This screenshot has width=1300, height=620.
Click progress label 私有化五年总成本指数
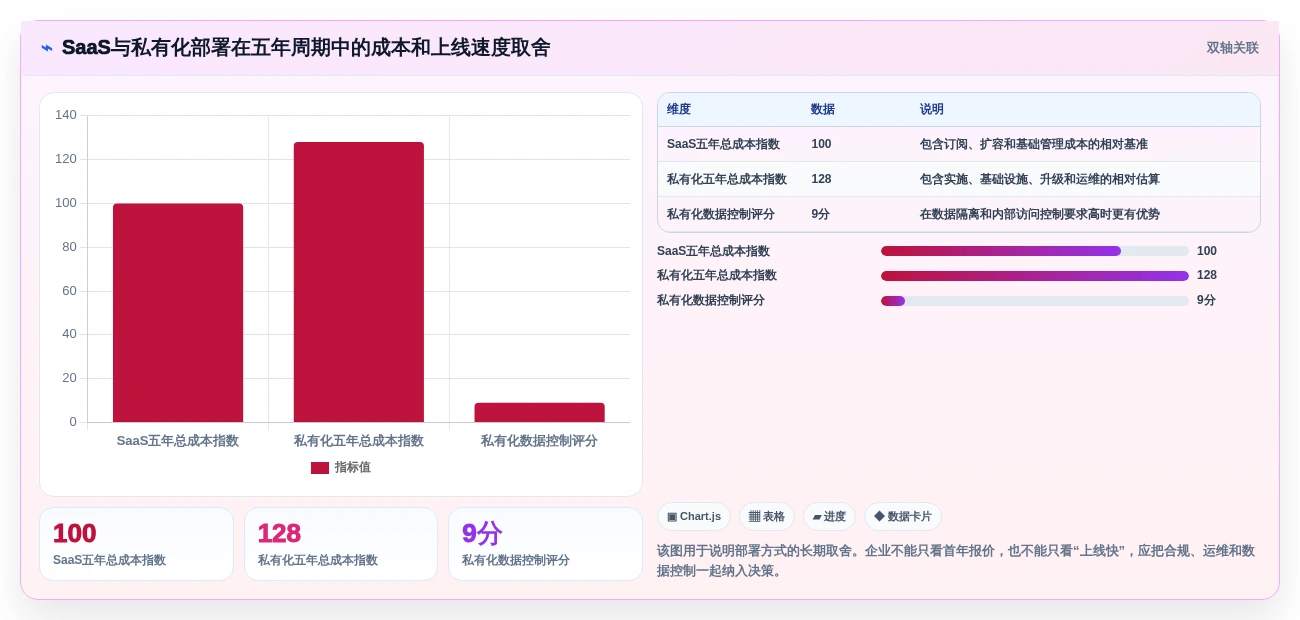pos(717,275)
